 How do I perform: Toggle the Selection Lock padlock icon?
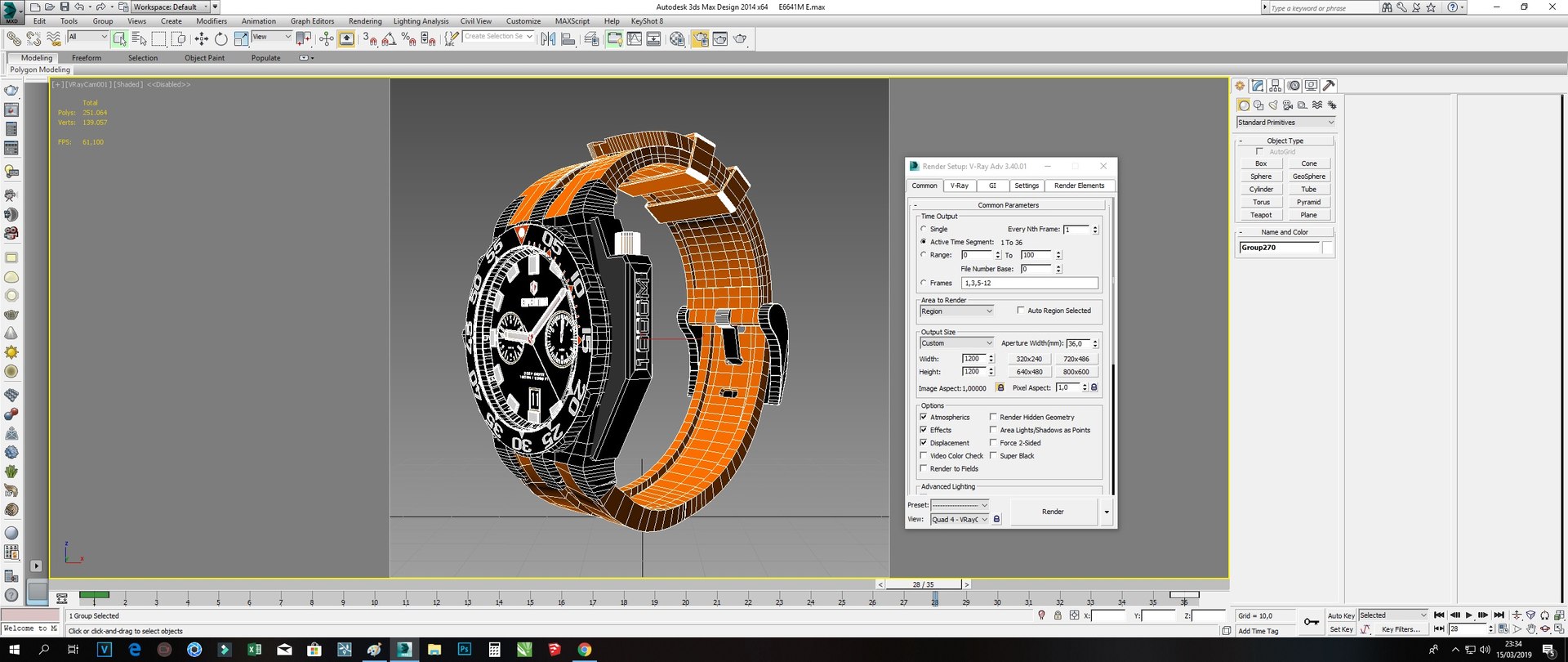(x=1058, y=615)
